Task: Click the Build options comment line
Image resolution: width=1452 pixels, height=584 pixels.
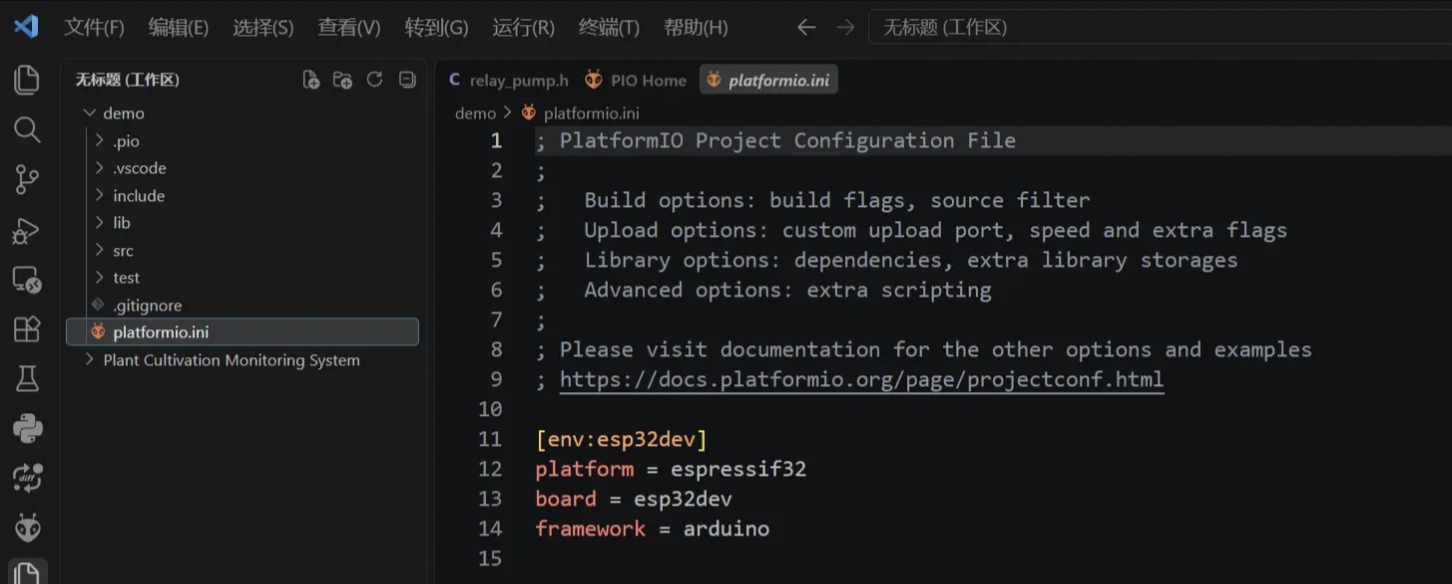Action: (813, 201)
